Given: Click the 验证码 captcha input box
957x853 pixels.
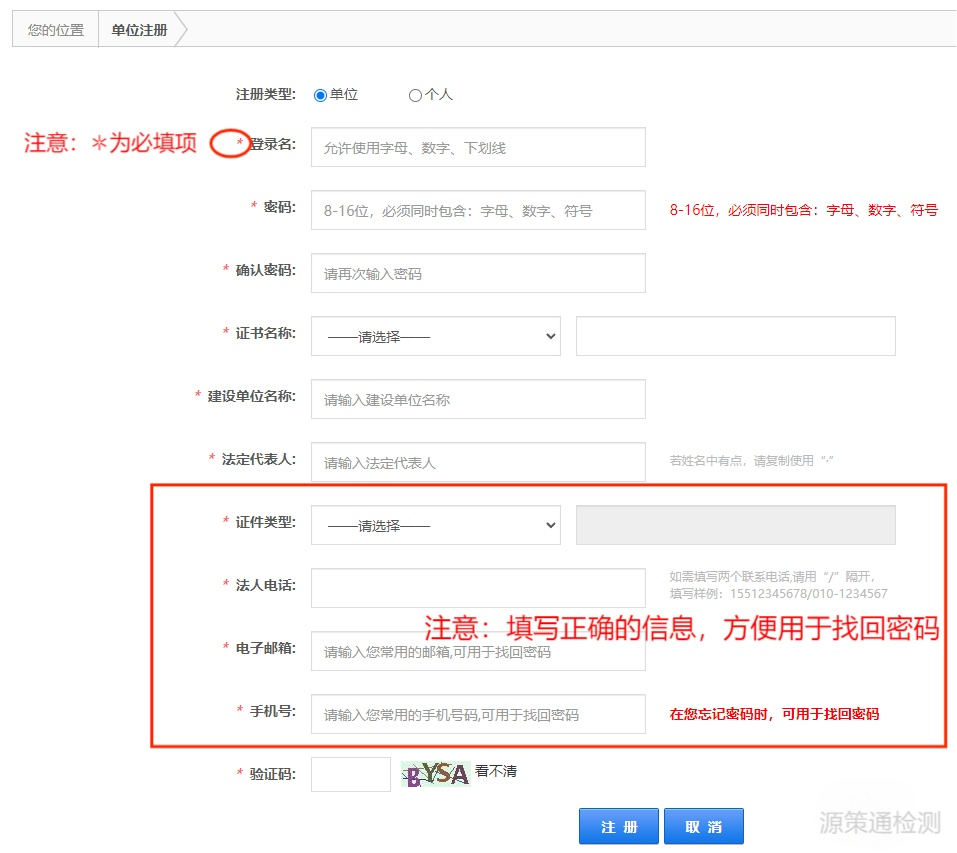Looking at the screenshot, I should click(350, 774).
